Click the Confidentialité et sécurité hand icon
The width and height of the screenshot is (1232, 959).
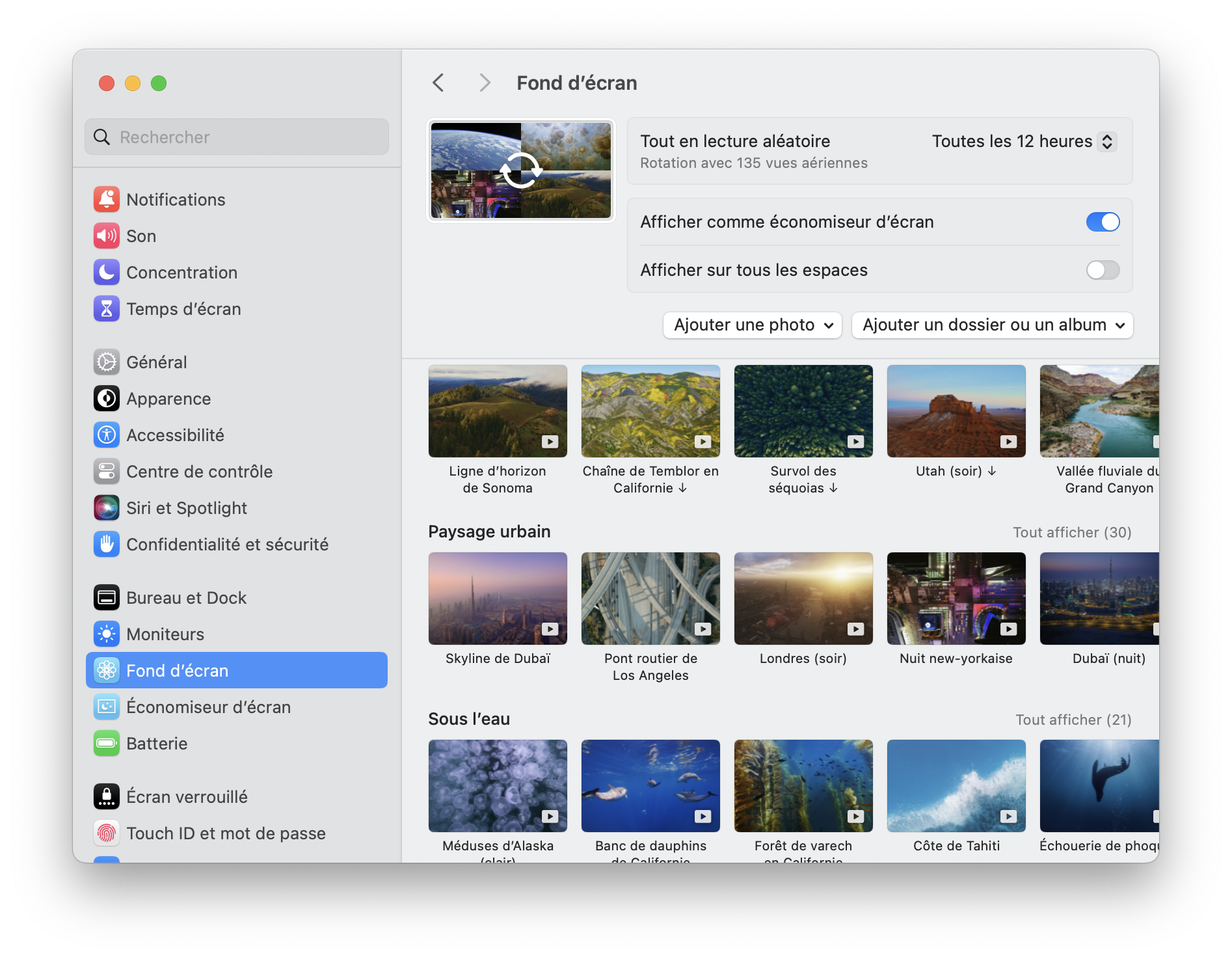(x=107, y=545)
